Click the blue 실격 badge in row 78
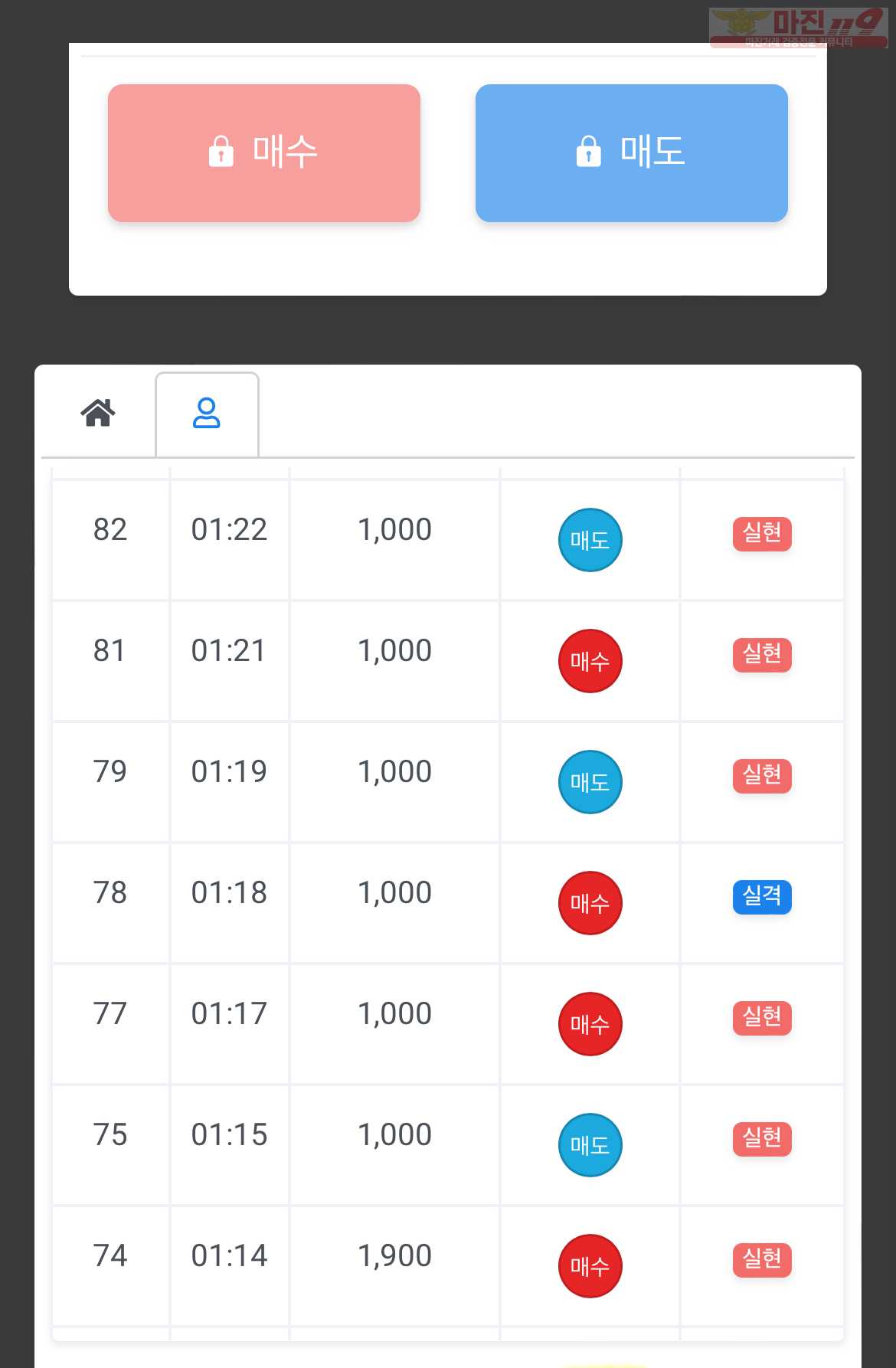The height and width of the screenshot is (1368, 896). coord(762,897)
